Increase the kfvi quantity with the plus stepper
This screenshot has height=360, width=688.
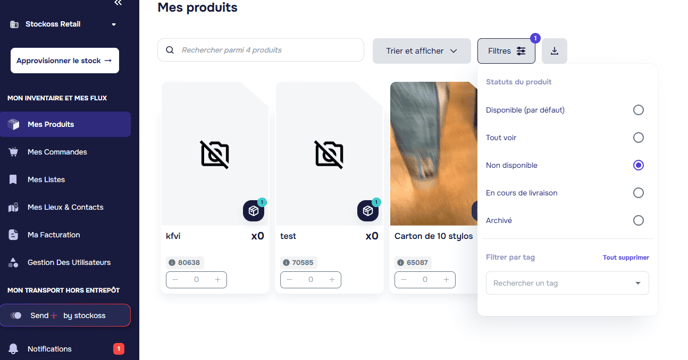[217, 280]
